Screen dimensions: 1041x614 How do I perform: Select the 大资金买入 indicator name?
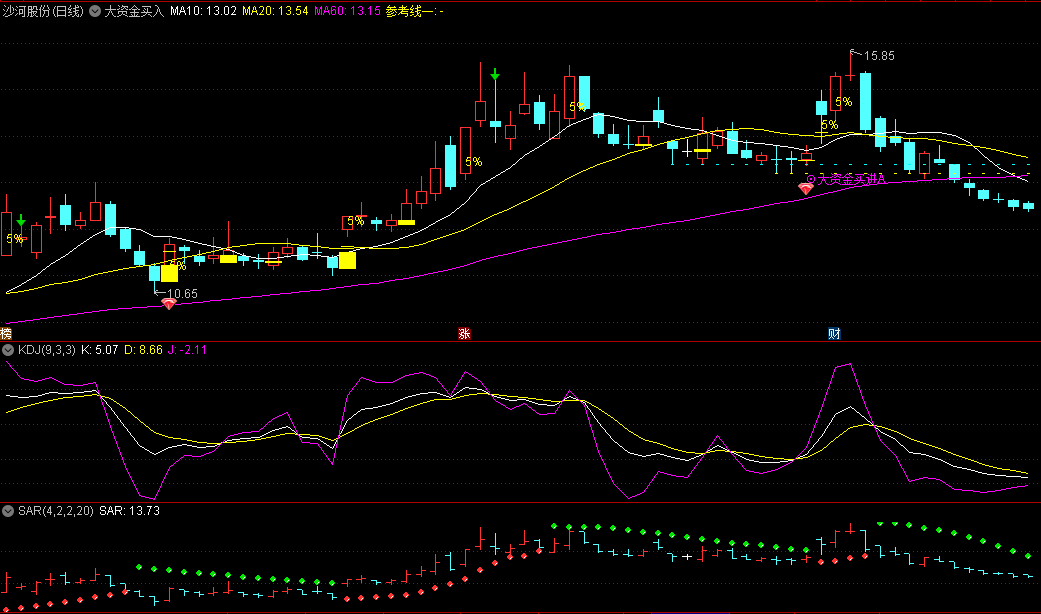pos(134,11)
